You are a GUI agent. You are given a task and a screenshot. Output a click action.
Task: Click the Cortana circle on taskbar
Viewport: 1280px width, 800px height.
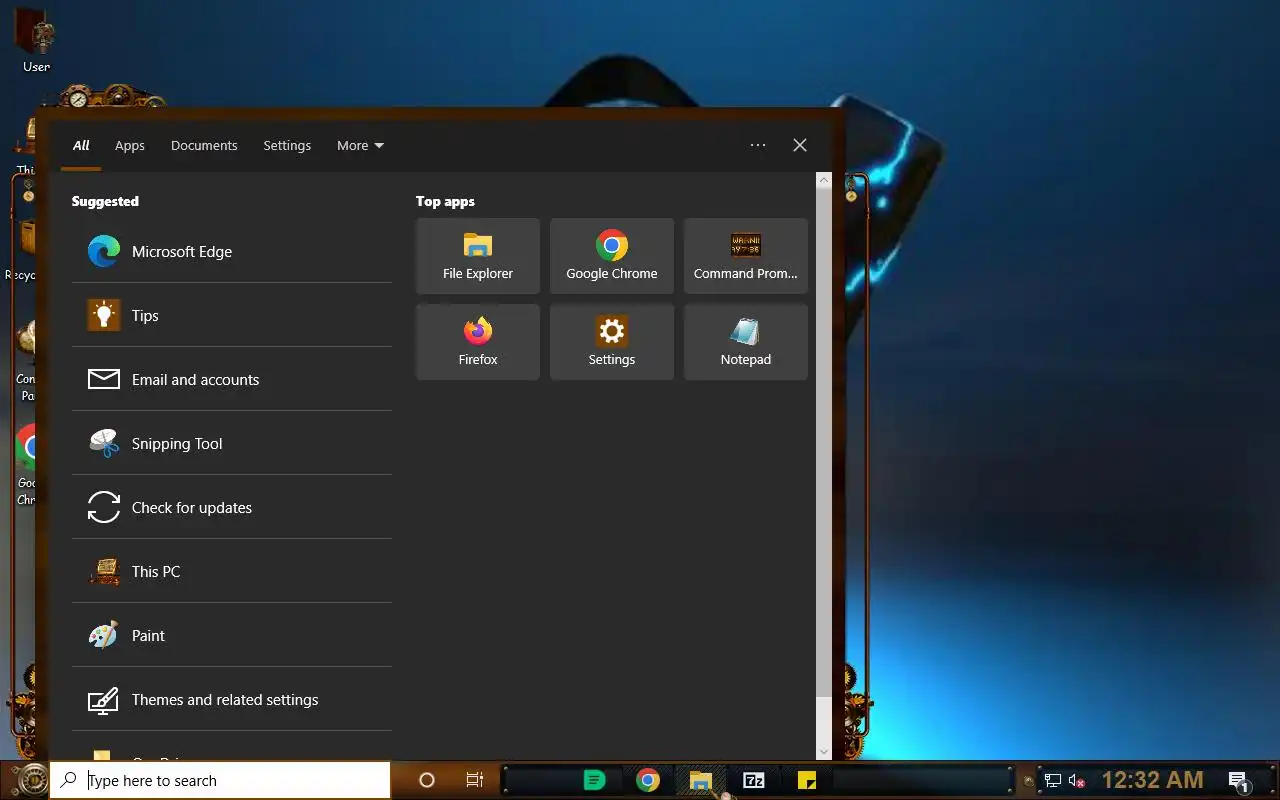427,780
